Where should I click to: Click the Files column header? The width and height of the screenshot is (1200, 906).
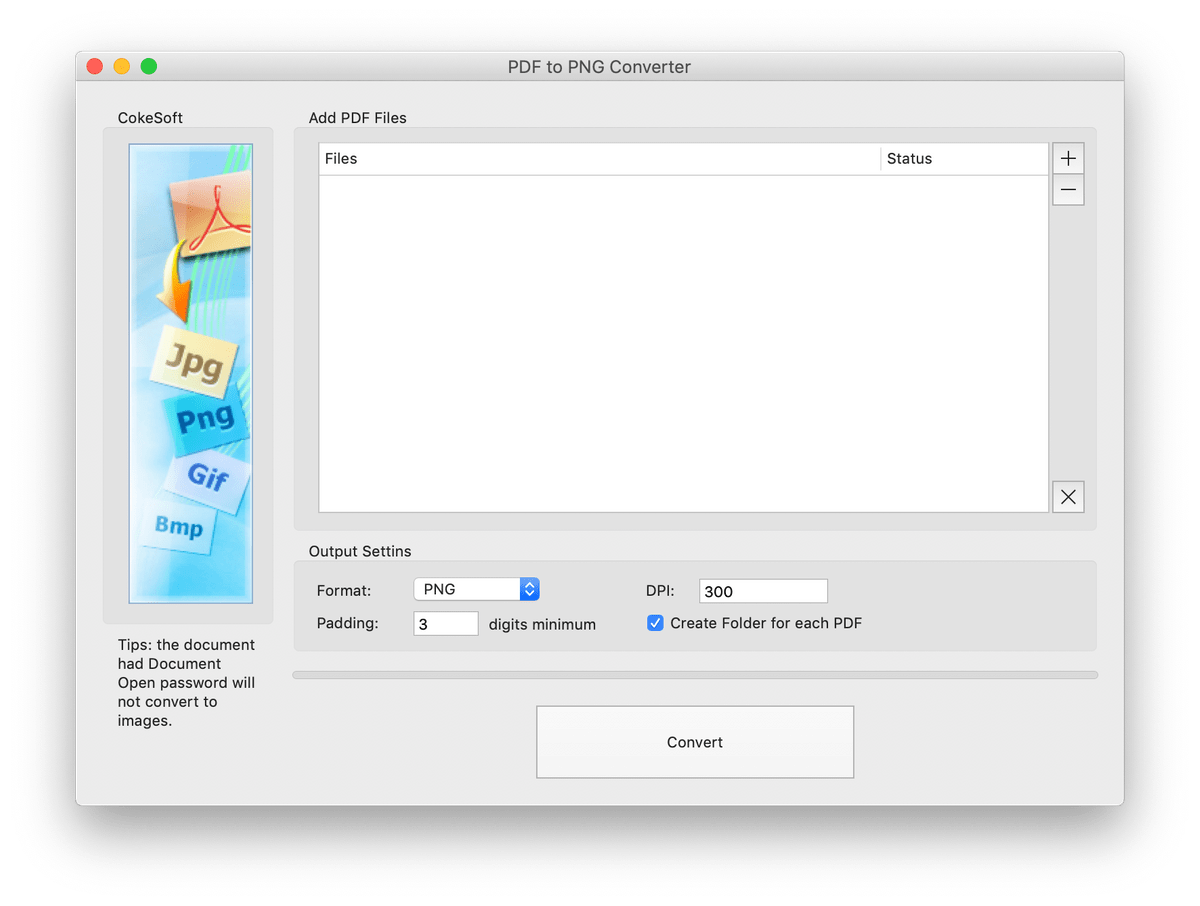[600, 159]
